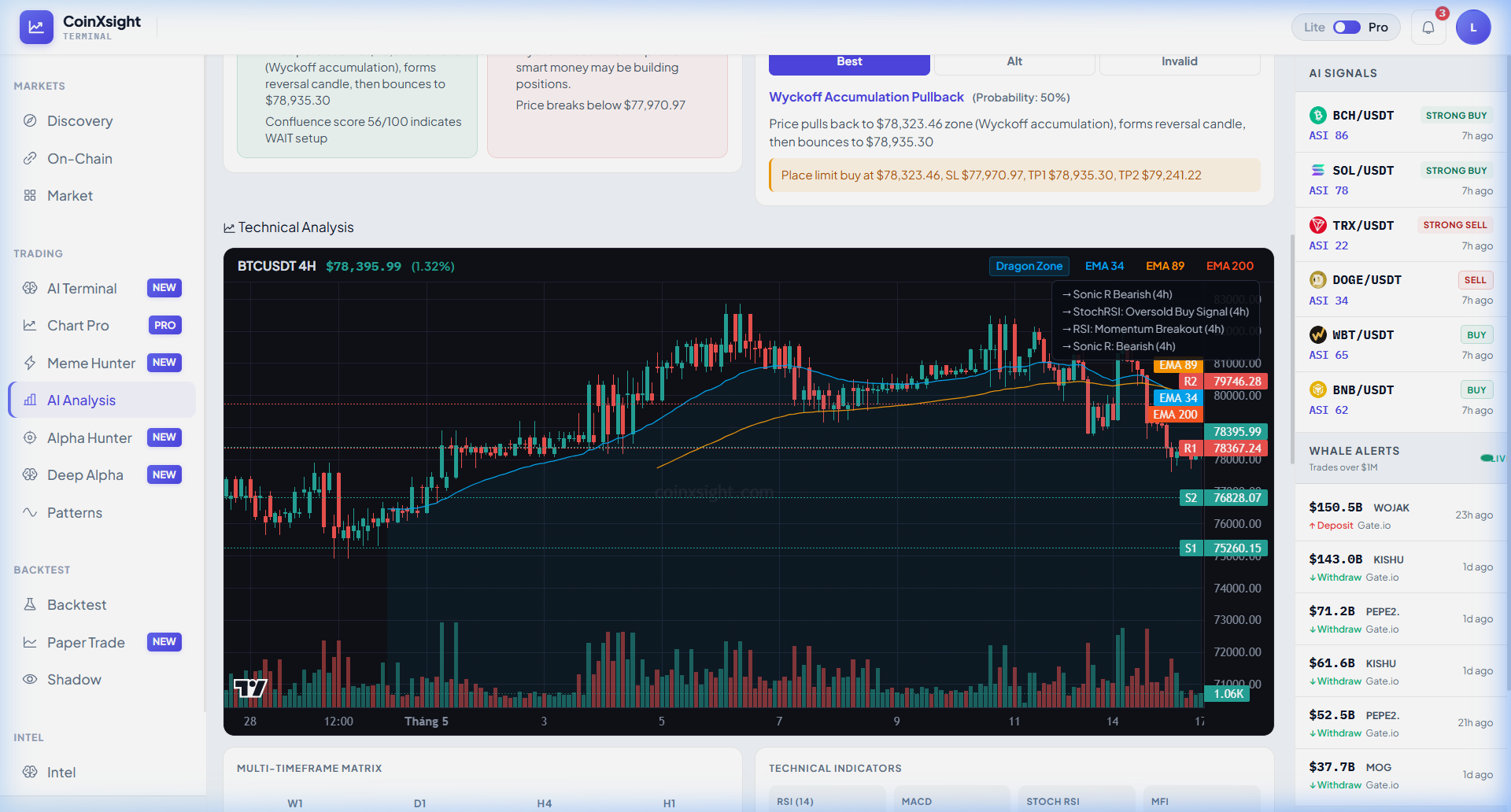Open Backtest page

(102, 605)
